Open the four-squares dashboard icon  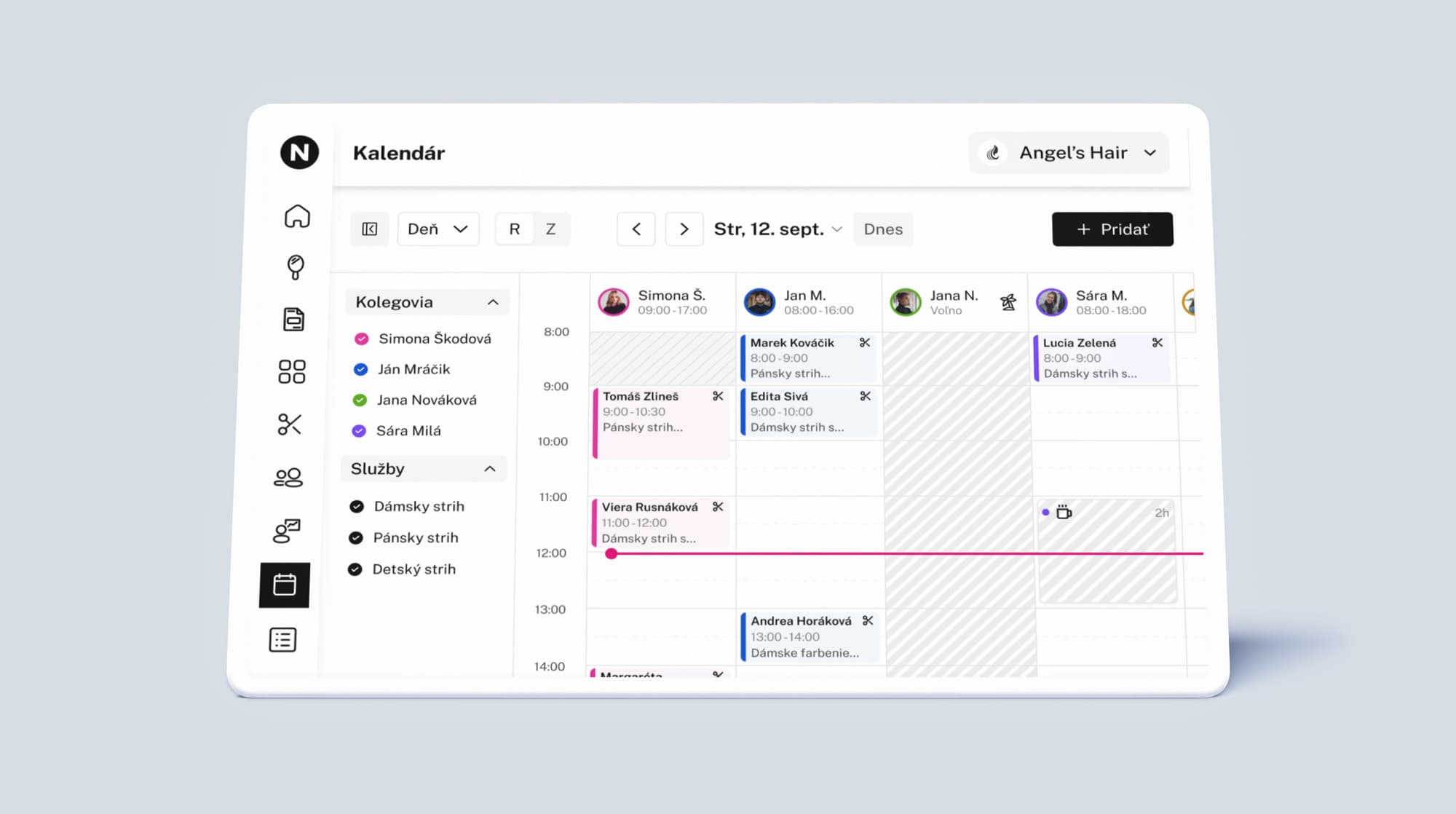tap(292, 372)
